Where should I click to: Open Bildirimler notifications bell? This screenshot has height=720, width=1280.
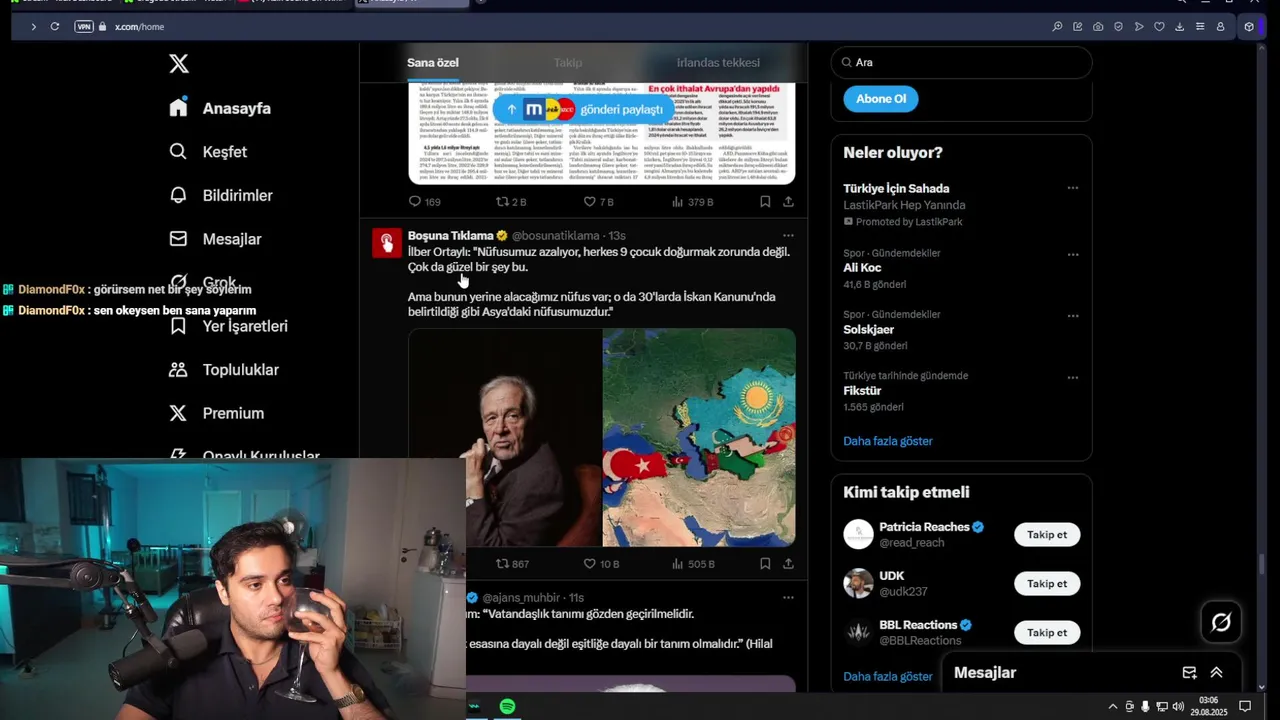point(178,195)
